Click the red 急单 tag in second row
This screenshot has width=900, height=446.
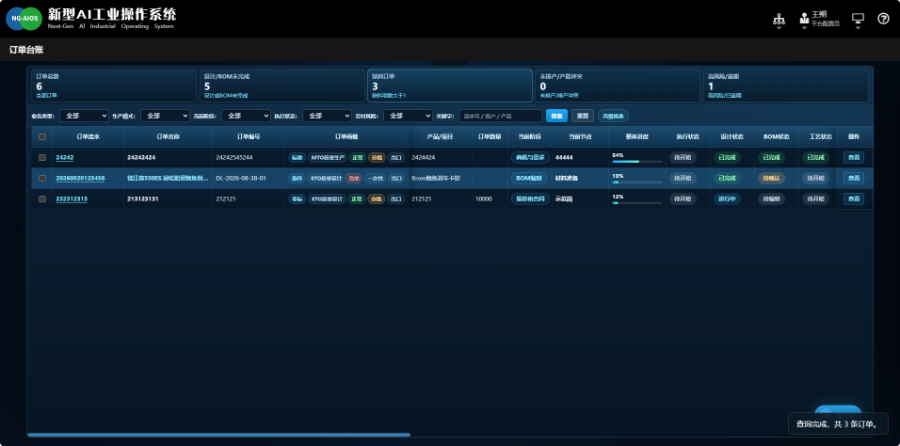354,178
